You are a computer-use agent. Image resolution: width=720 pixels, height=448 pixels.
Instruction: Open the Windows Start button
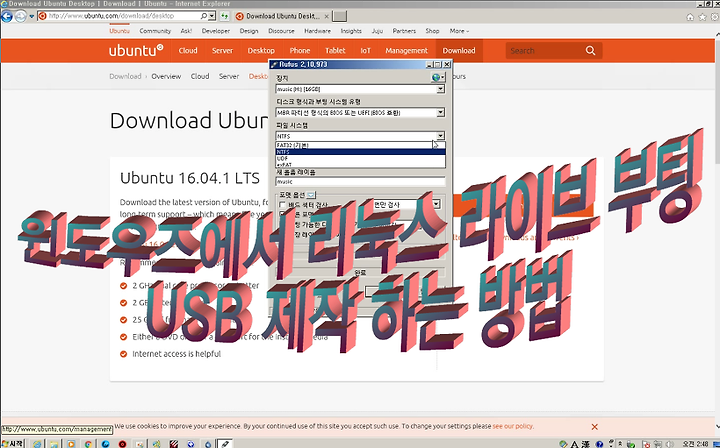pos(13,443)
